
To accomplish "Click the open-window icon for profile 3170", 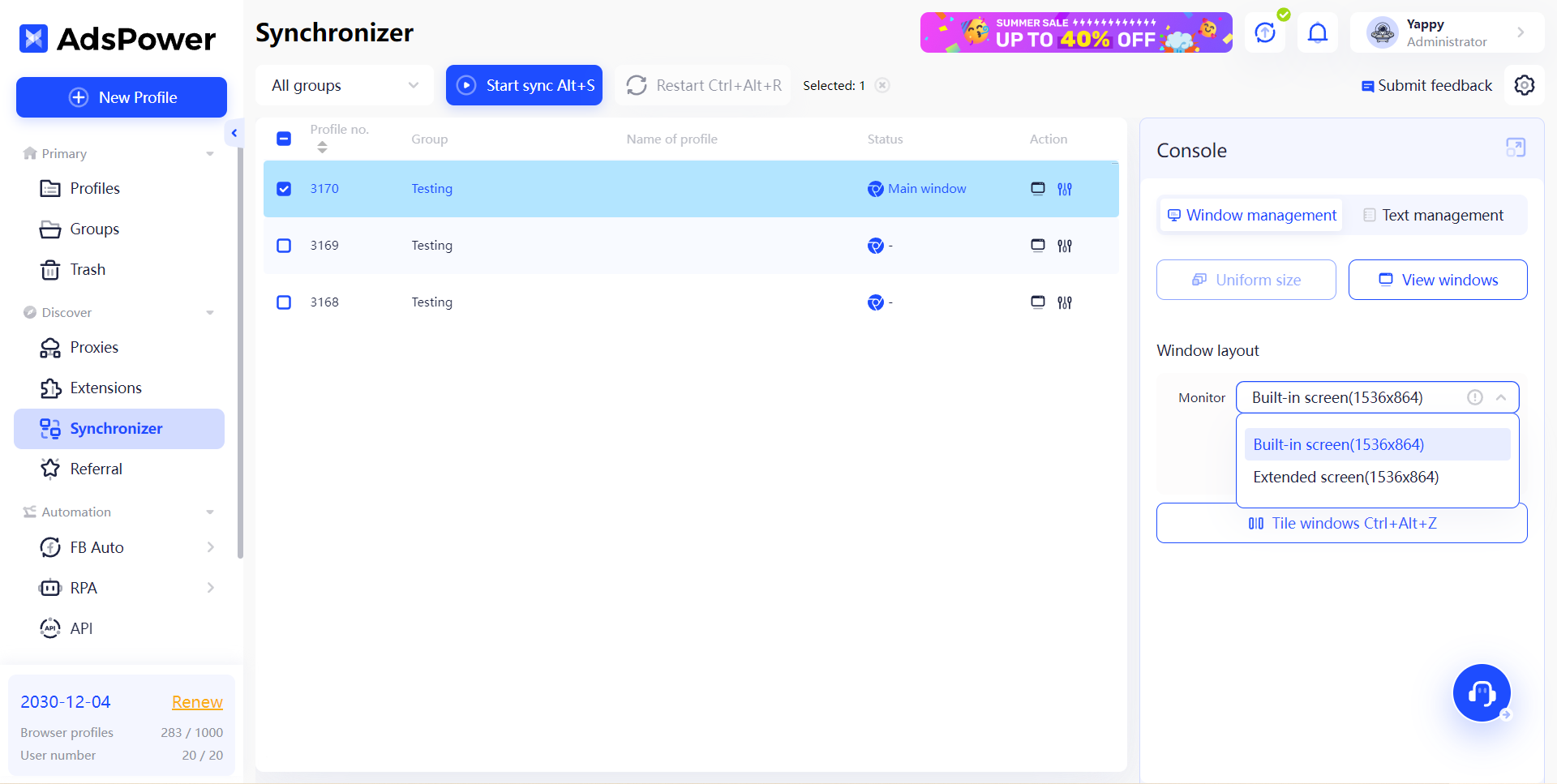I will point(1038,188).
